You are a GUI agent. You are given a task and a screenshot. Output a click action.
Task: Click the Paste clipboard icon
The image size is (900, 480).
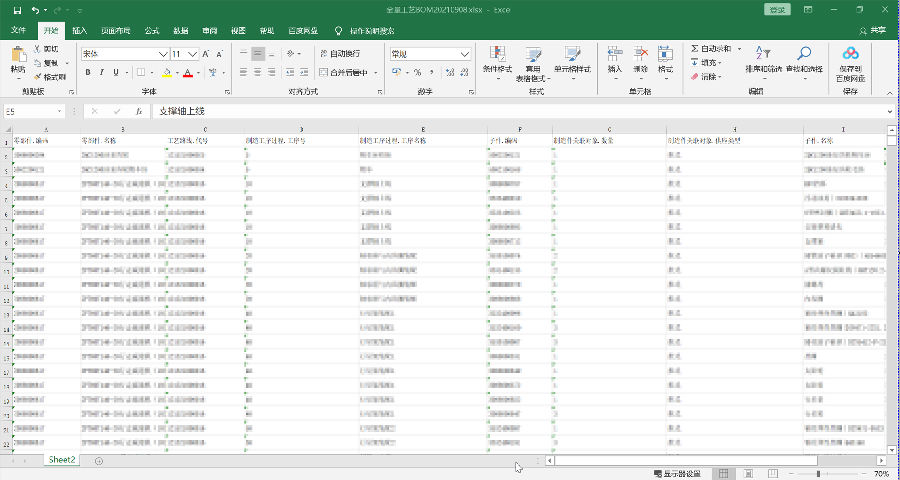[x=17, y=56]
